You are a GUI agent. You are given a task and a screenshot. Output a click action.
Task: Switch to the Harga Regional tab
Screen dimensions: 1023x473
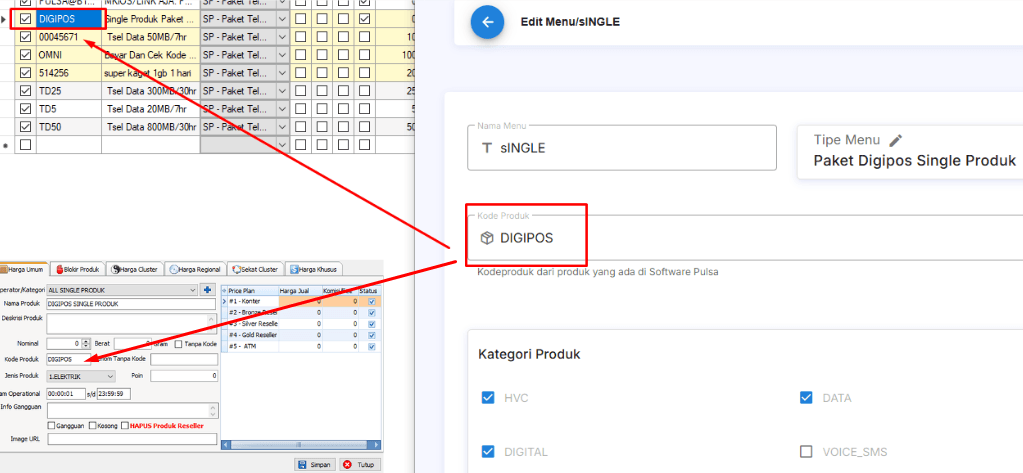[195, 269]
